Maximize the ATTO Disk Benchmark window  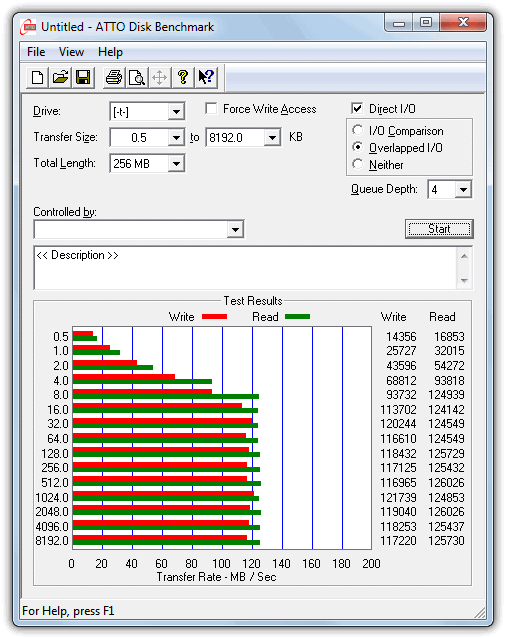[x=426, y=22]
